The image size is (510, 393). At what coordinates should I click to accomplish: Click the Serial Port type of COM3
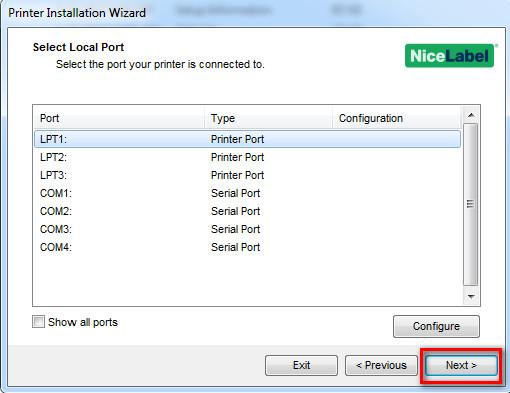point(235,229)
